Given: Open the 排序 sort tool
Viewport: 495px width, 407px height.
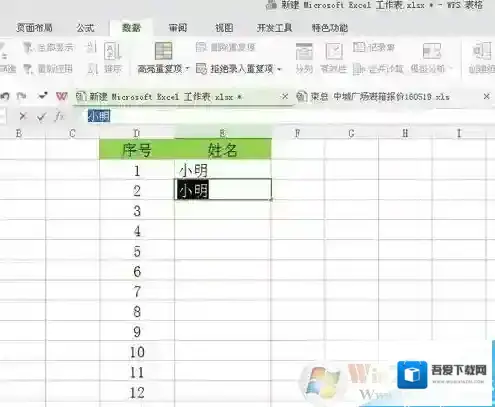Looking at the screenshot, I should pyautogui.click(x=113, y=57).
